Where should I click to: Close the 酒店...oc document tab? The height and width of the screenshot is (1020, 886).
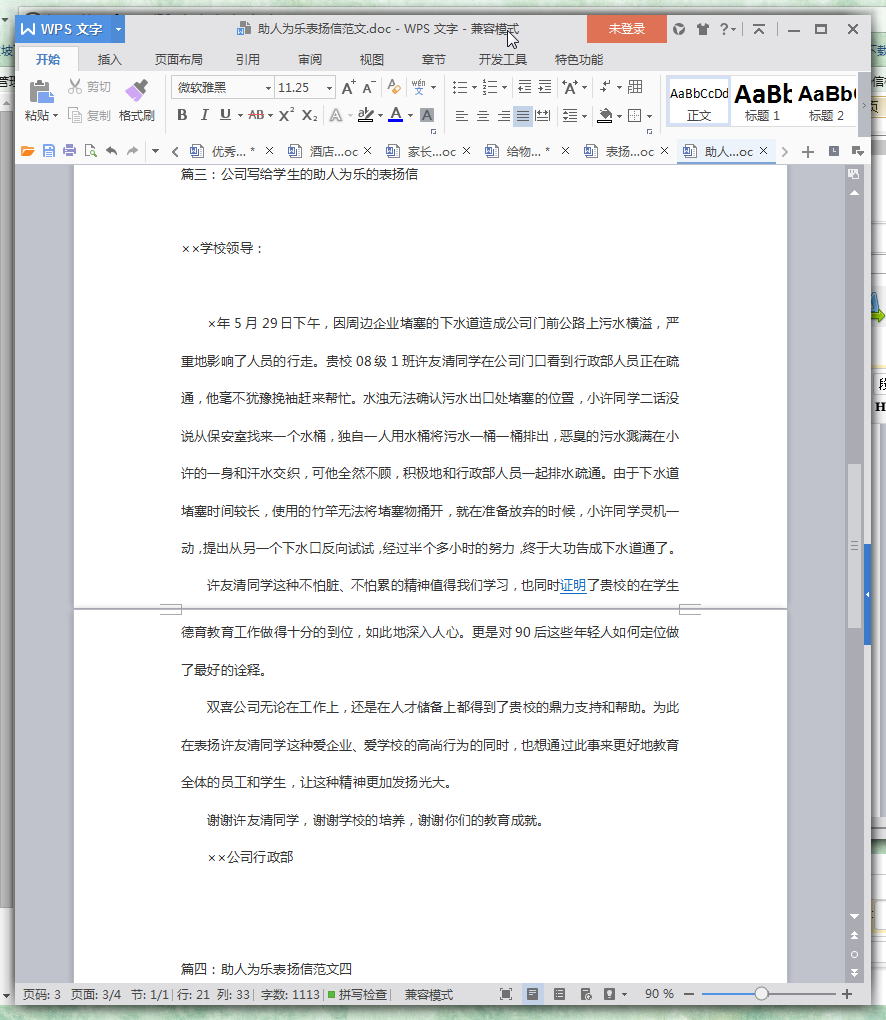368,151
